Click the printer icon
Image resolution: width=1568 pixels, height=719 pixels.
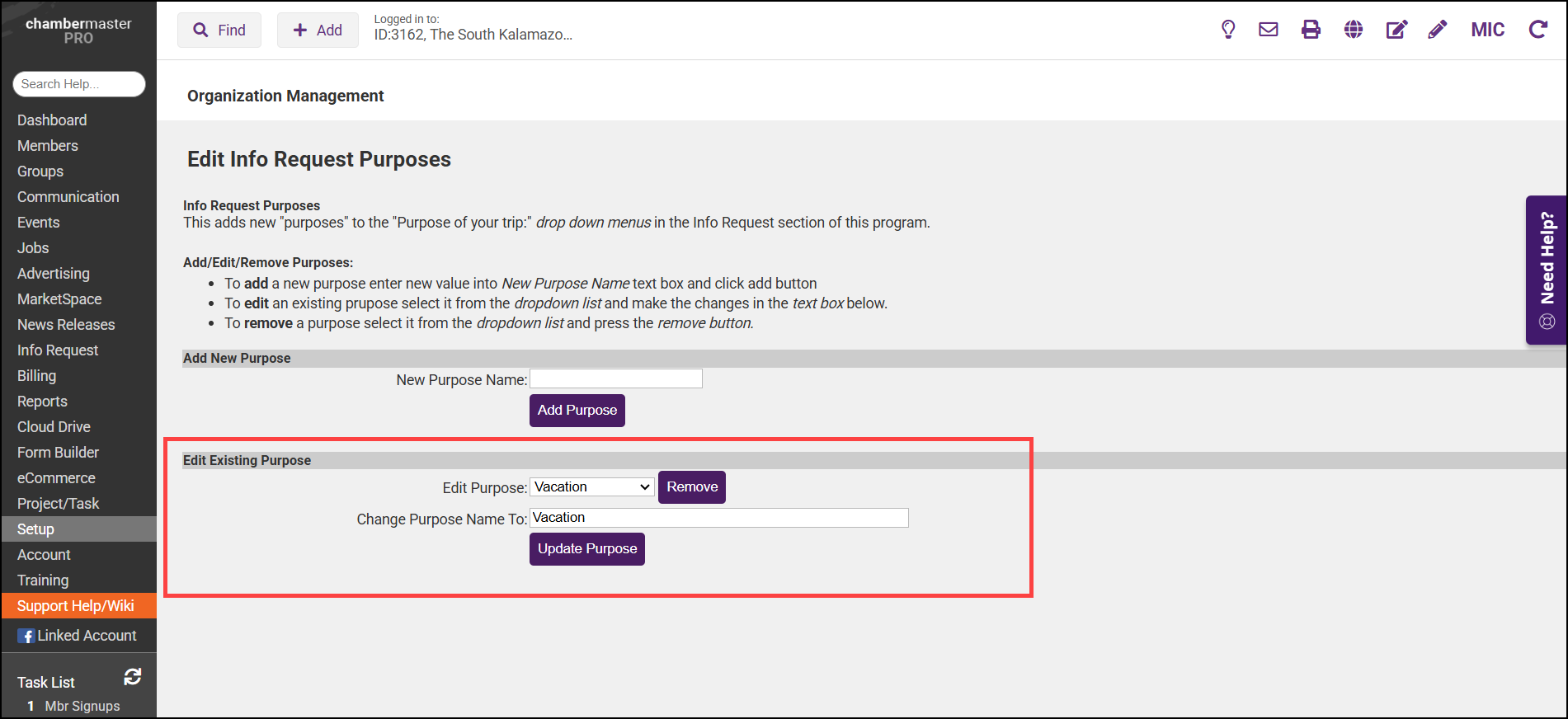tap(1311, 30)
